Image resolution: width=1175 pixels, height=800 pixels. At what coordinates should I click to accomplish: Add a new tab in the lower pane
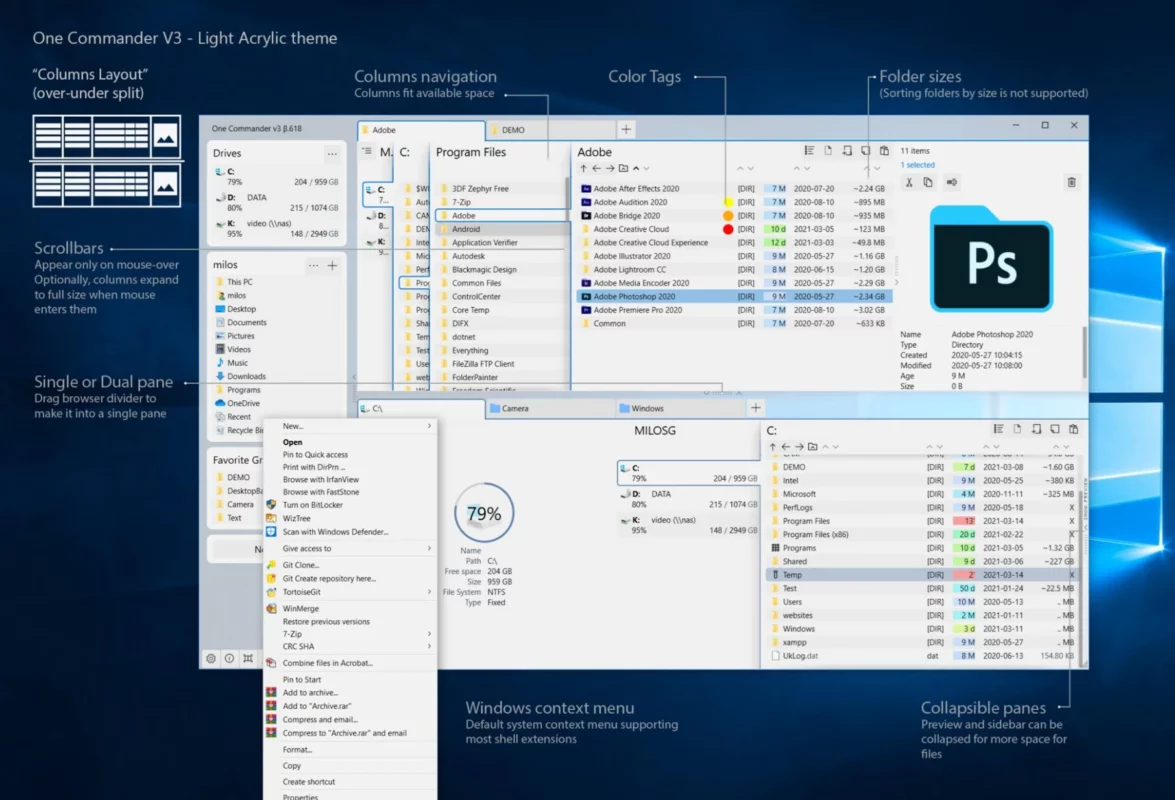point(755,407)
